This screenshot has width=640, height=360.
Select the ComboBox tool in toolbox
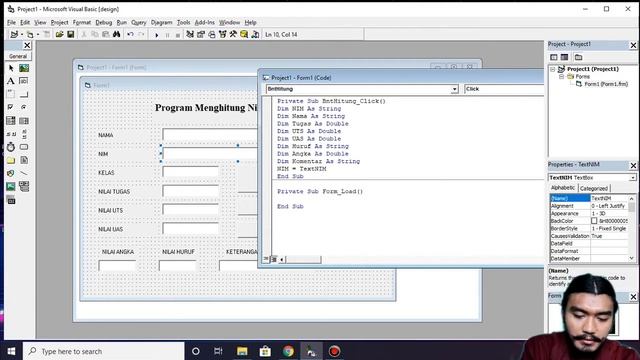coord(11,120)
